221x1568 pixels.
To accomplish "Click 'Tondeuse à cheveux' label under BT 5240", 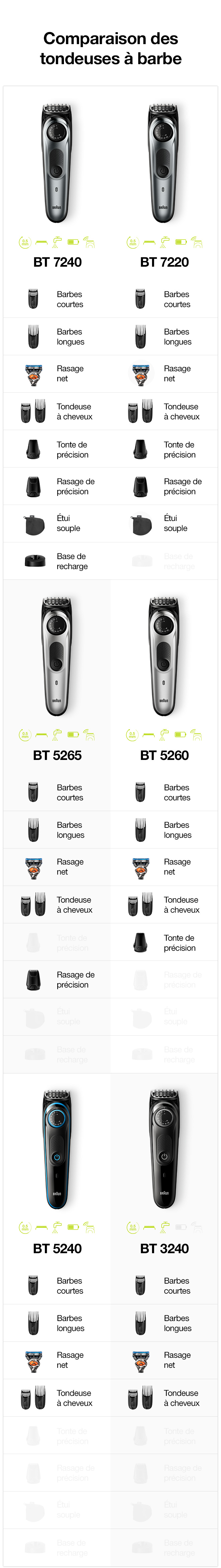I will pos(74,1398).
